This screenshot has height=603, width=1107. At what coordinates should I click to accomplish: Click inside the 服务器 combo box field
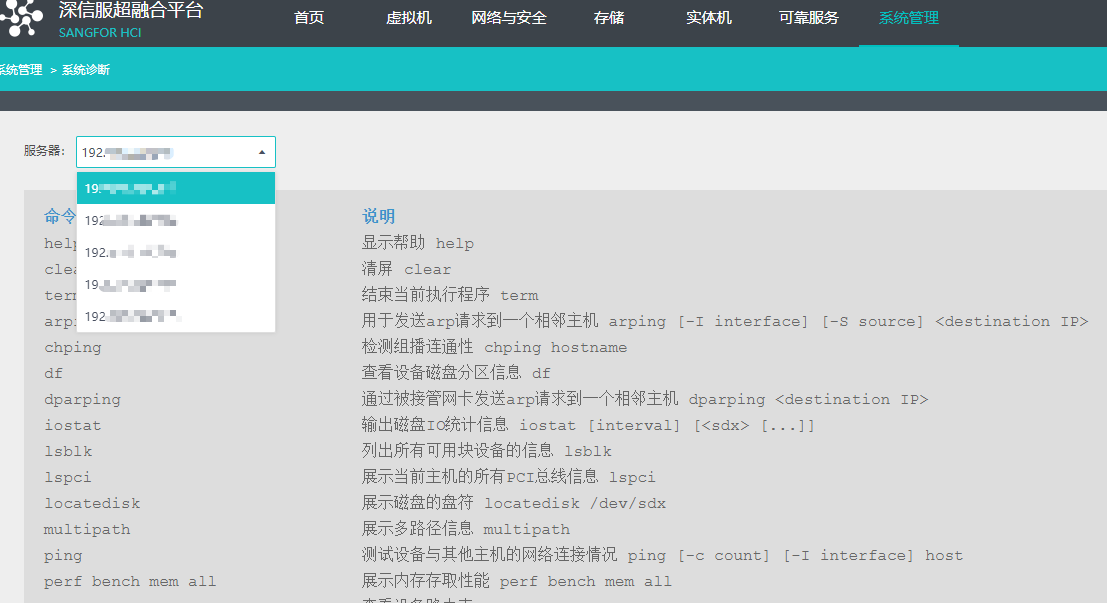(160, 152)
